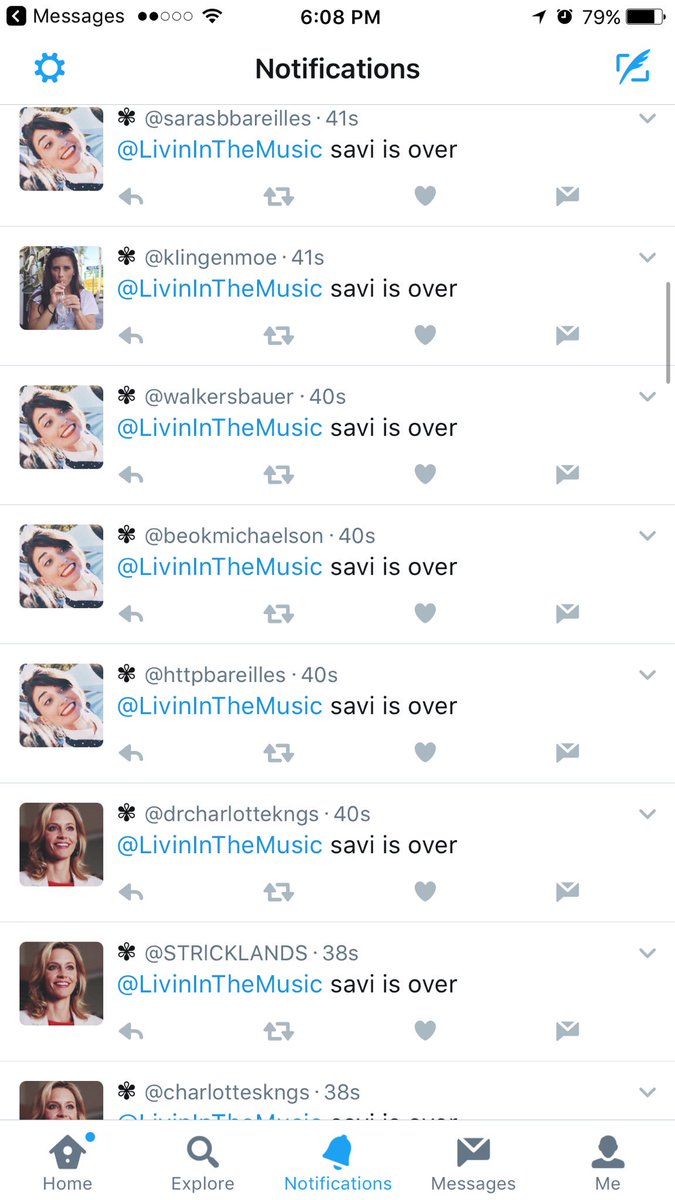Viewport: 675px width, 1200px height.
Task: Open the Explore tab
Action: tap(203, 1163)
